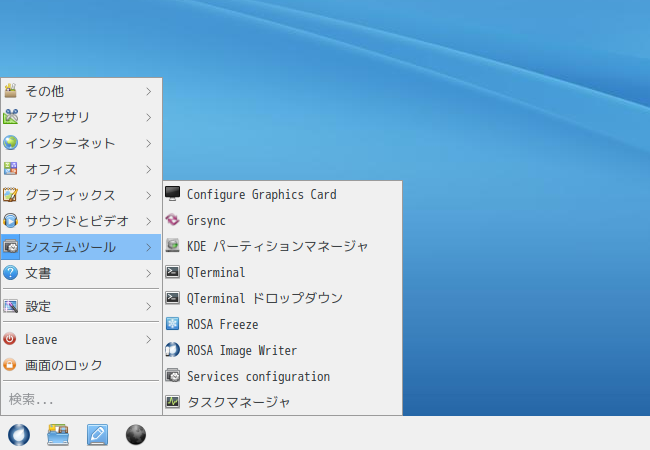
Task: Open KDE パーティションマネージャ
Action: pos(277,246)
